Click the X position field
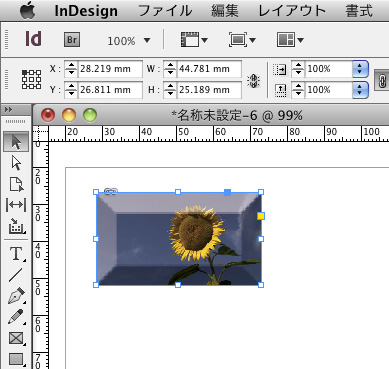Image resolution: width=389 pixels, height=369 pixels. click(x=110, y=69)
